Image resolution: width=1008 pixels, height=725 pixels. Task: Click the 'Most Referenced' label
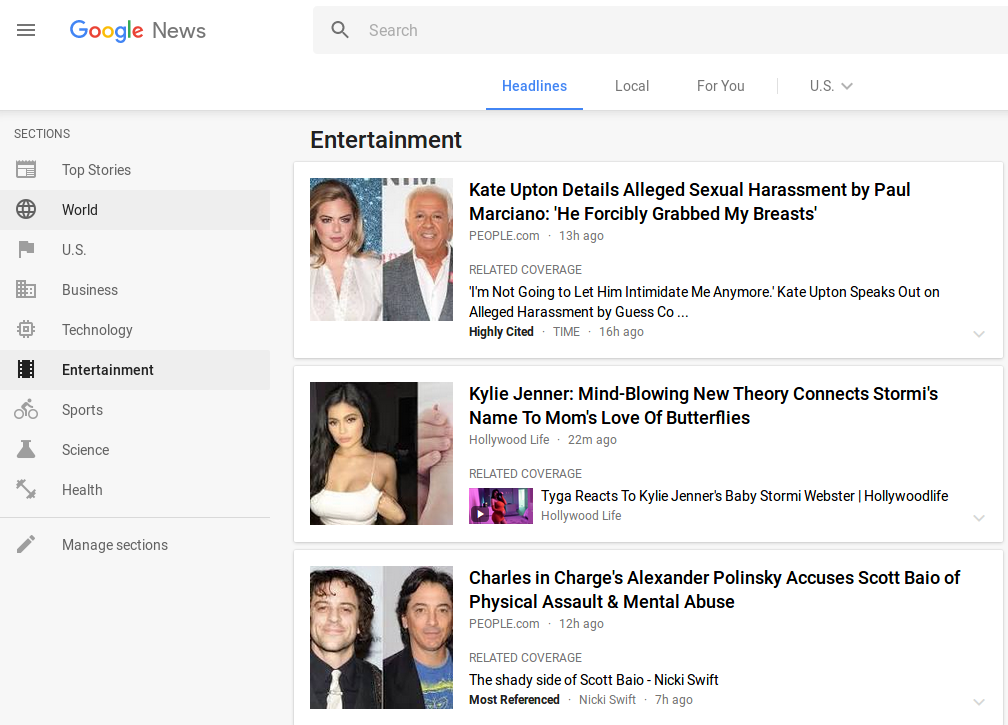(x=514, y=699)
